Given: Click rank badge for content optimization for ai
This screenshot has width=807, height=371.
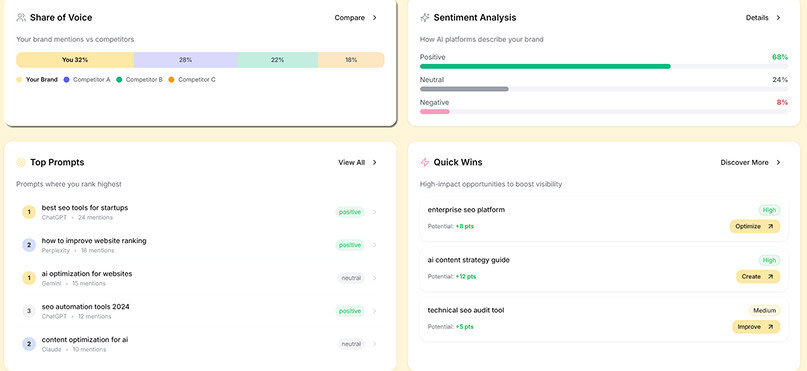Looking at the screenshot, I should pos(29,344).
